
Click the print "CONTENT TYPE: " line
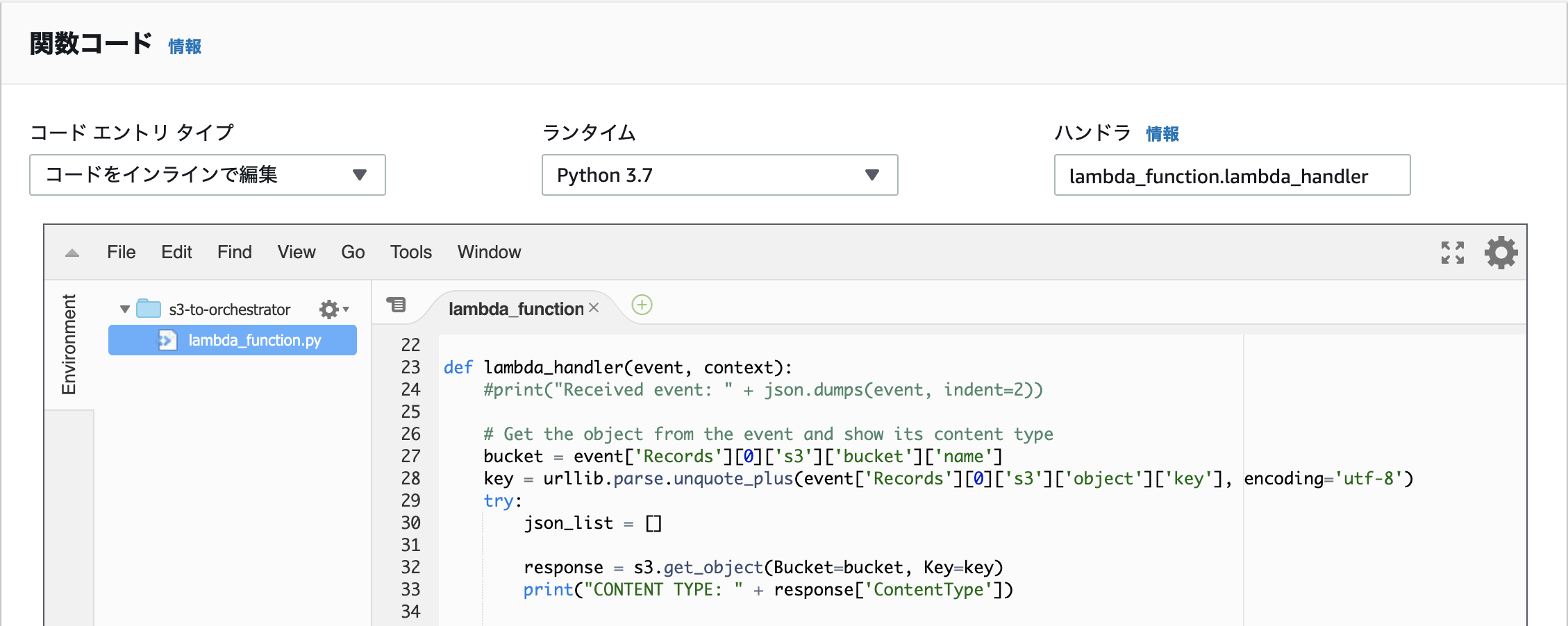tap(769, 589)
